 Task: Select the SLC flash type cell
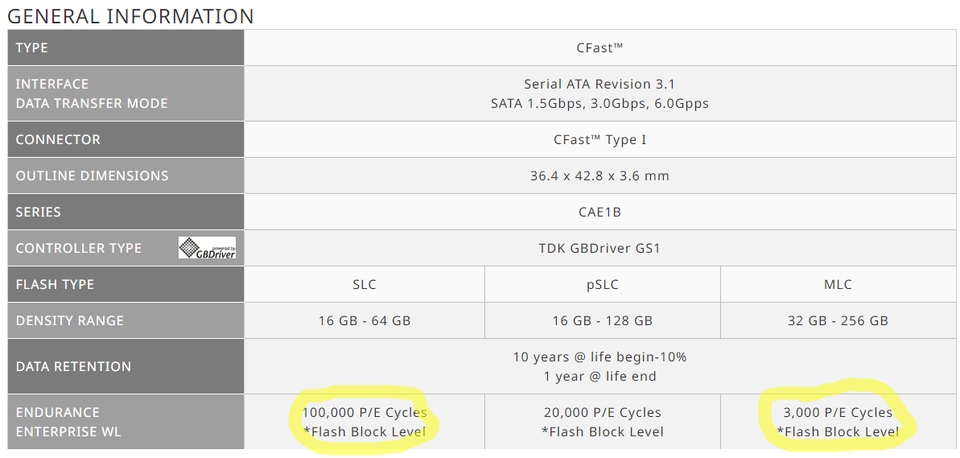coord(364,284)
